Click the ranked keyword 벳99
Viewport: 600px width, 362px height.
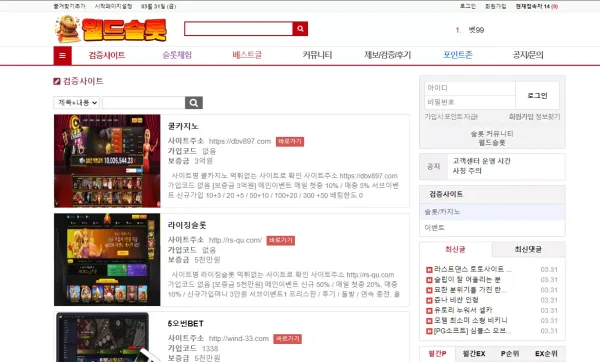476,30
